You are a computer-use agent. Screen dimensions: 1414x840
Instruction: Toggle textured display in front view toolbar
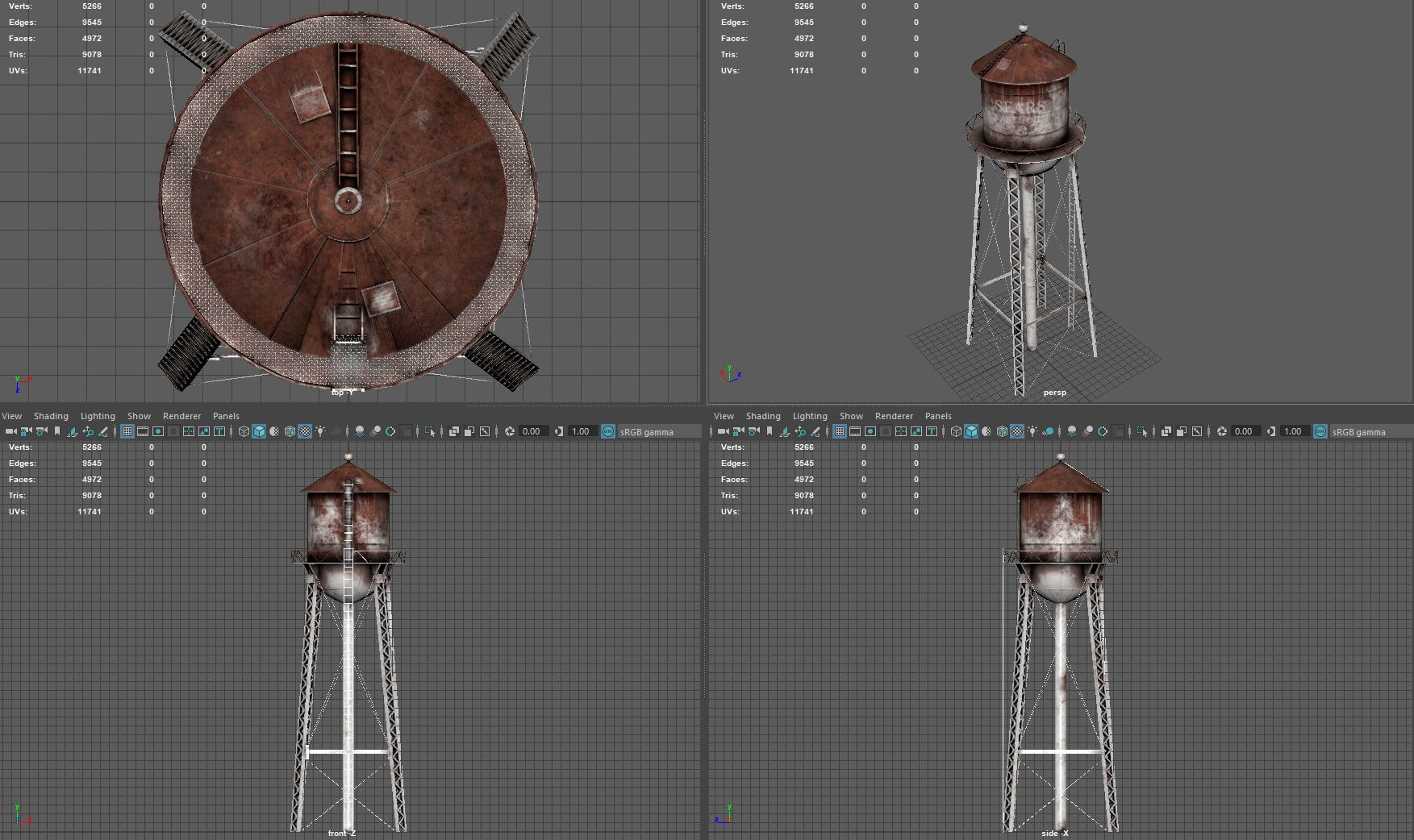(305, 431)
